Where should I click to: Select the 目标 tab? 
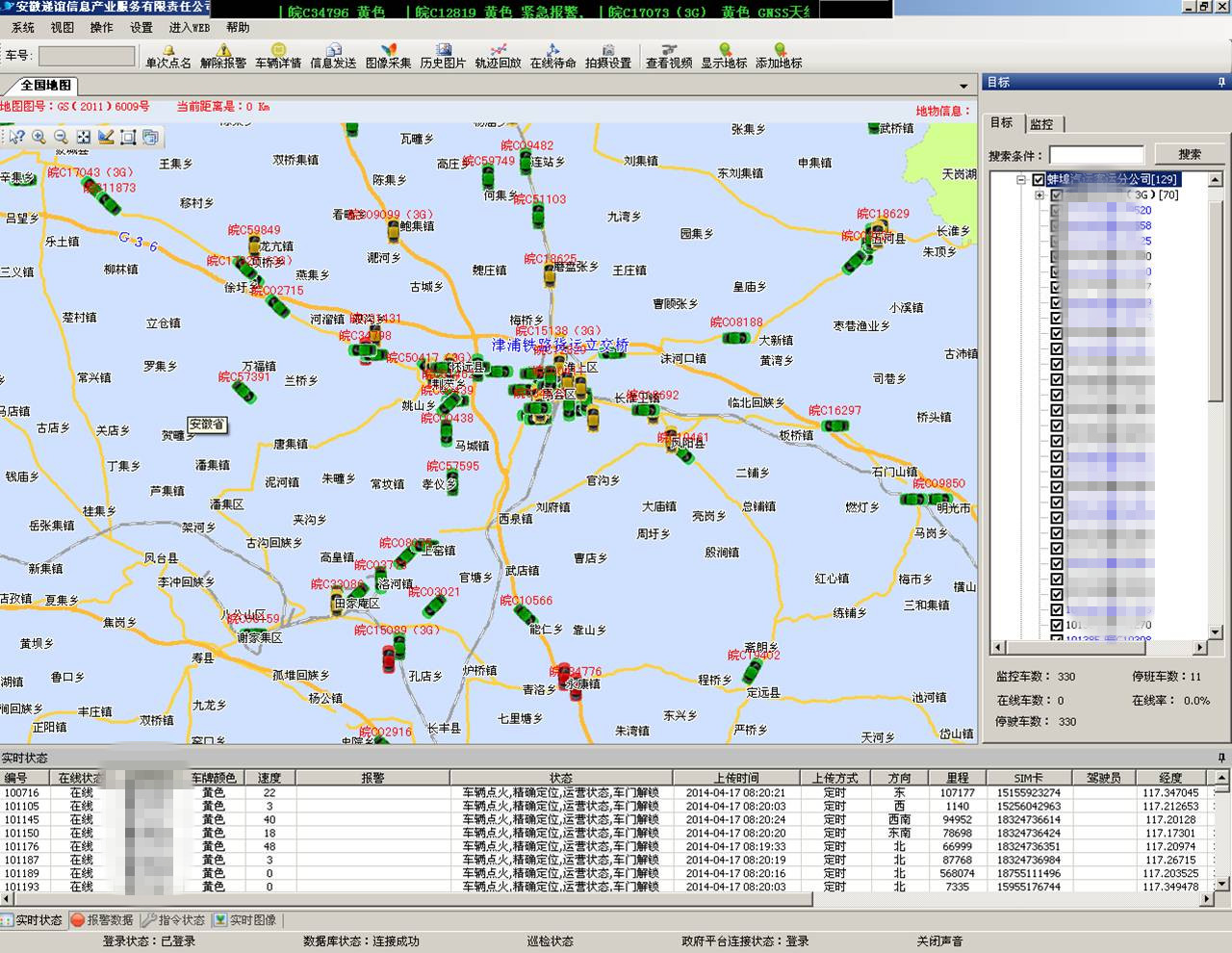1002,123
